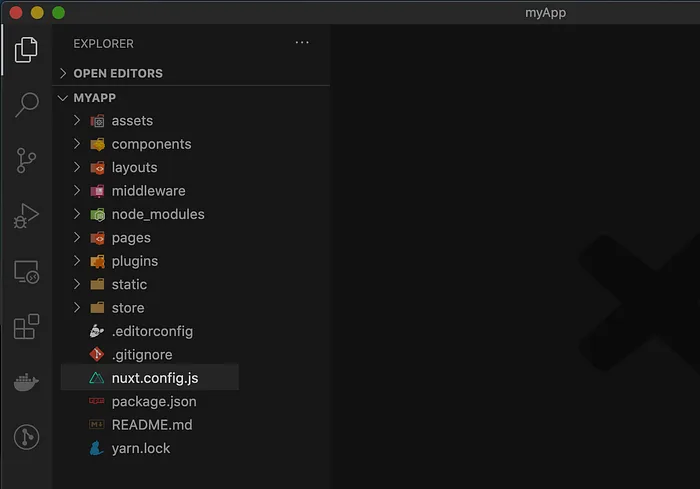Select the pages folder name
Viewport: 700px width, 489px height.
click(131, 238)
